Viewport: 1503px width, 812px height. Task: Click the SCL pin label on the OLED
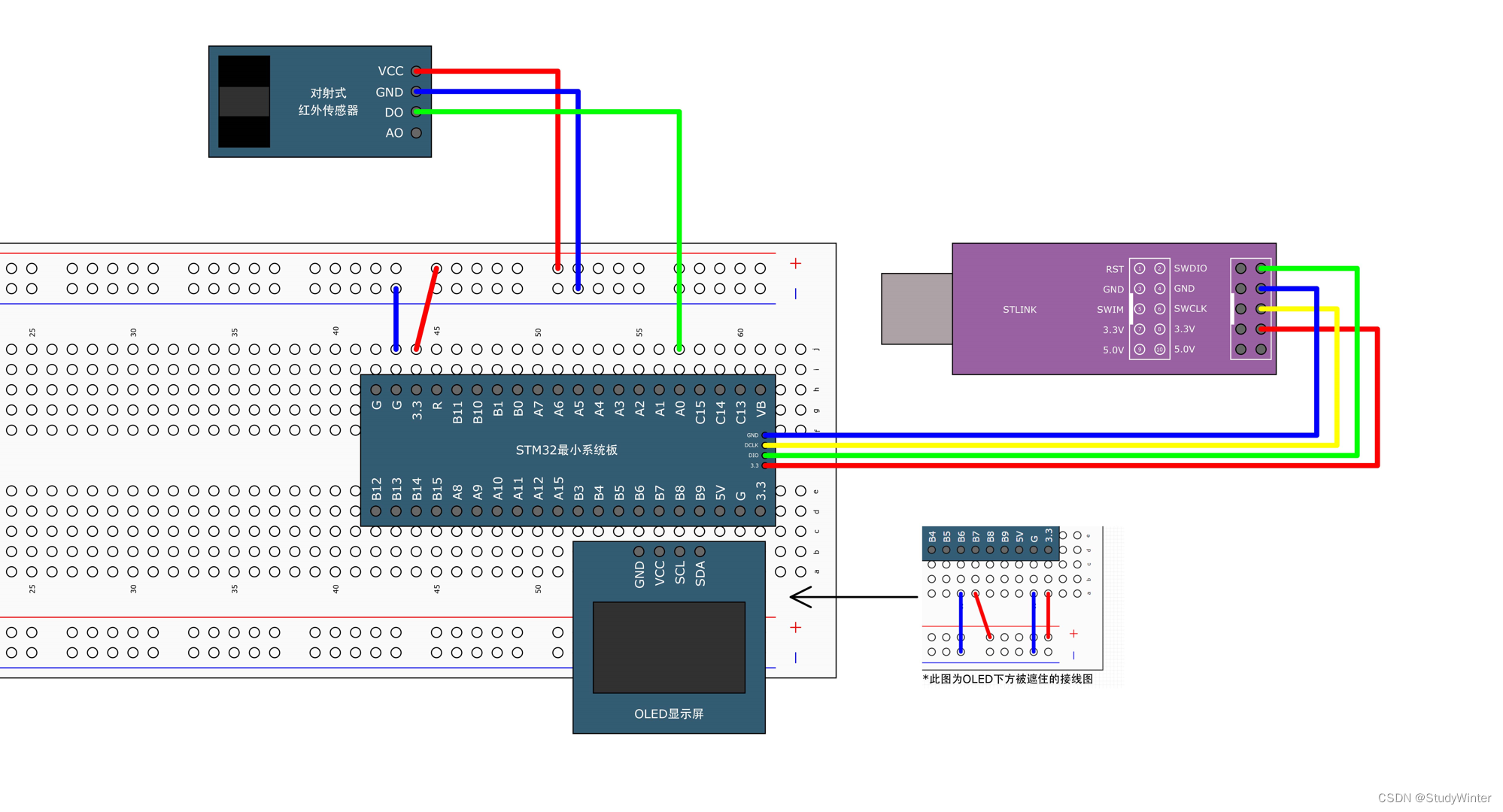[x=680, y=572]
